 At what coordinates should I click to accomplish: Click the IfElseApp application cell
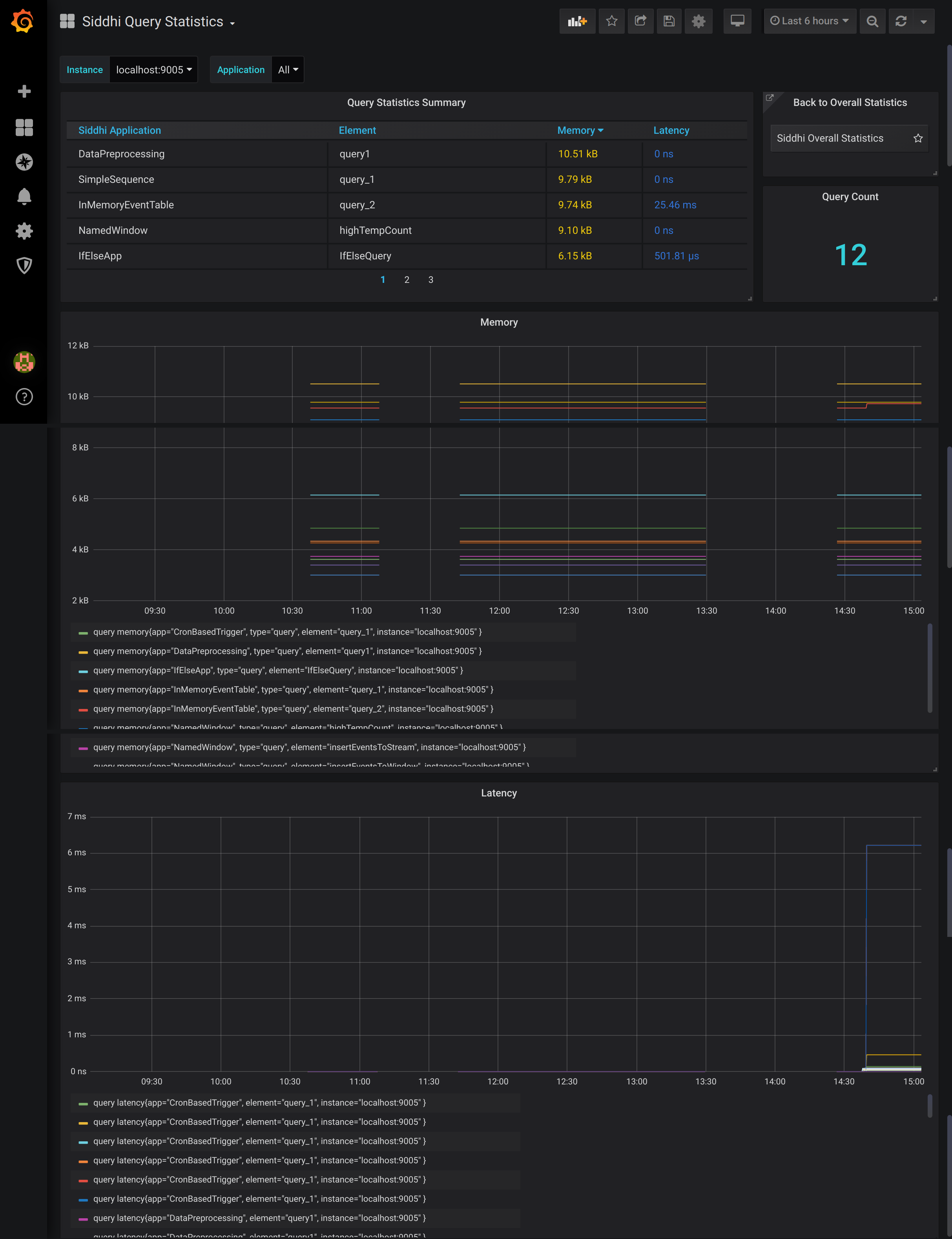coord(197,256)
